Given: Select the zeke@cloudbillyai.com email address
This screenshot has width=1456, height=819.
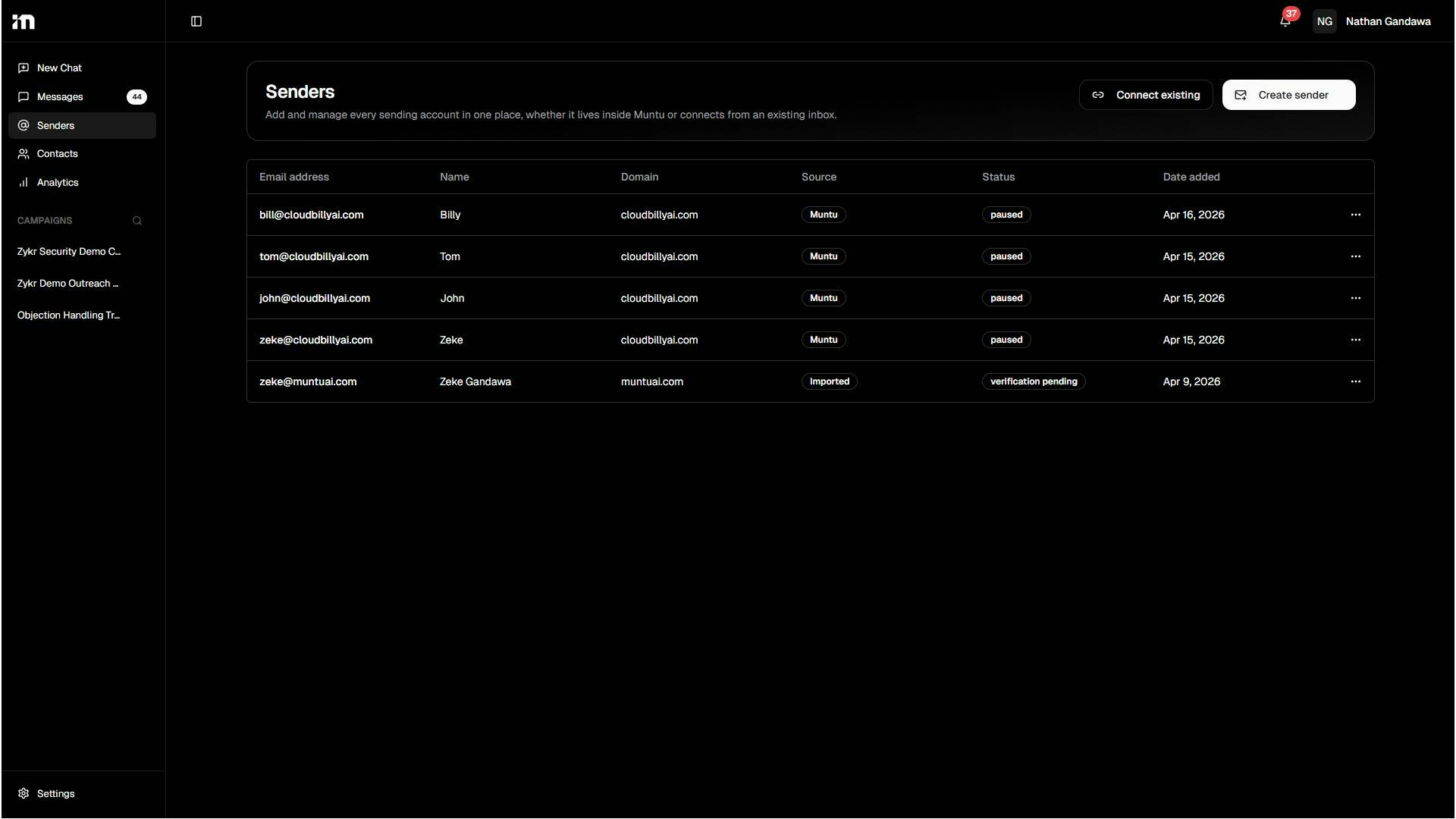Looking at the screenshot, I should point(315,340).
